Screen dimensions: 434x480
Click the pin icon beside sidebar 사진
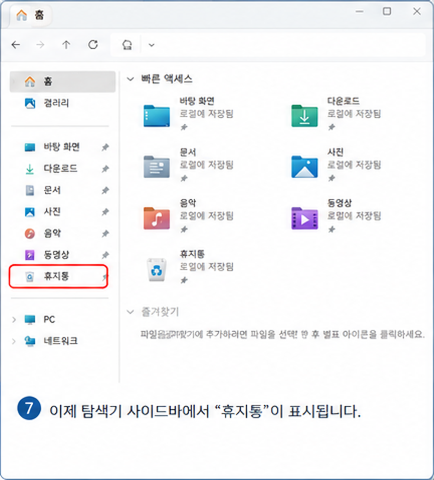point(105,212)
